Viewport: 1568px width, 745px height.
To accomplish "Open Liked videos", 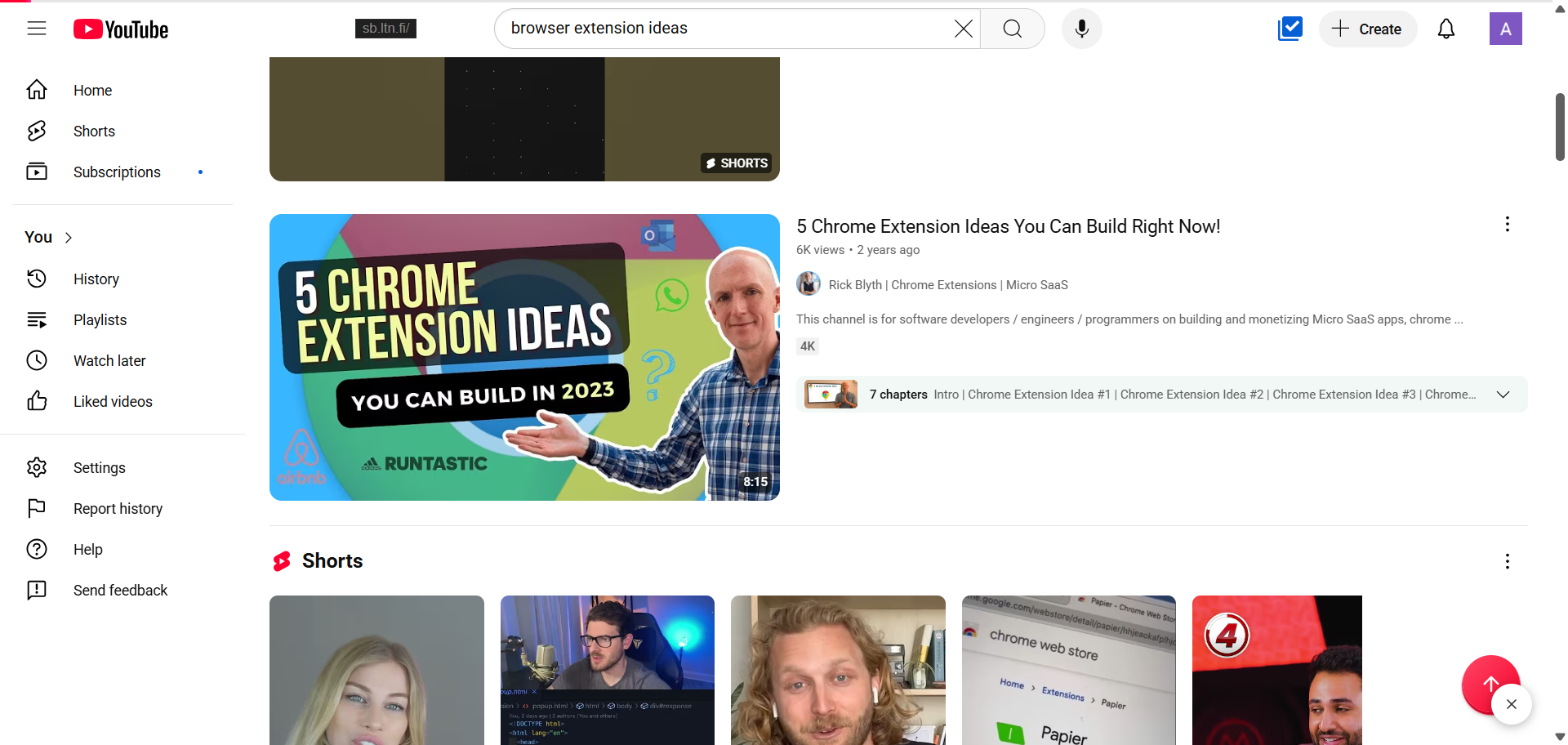I will click(x=122, y=401).
